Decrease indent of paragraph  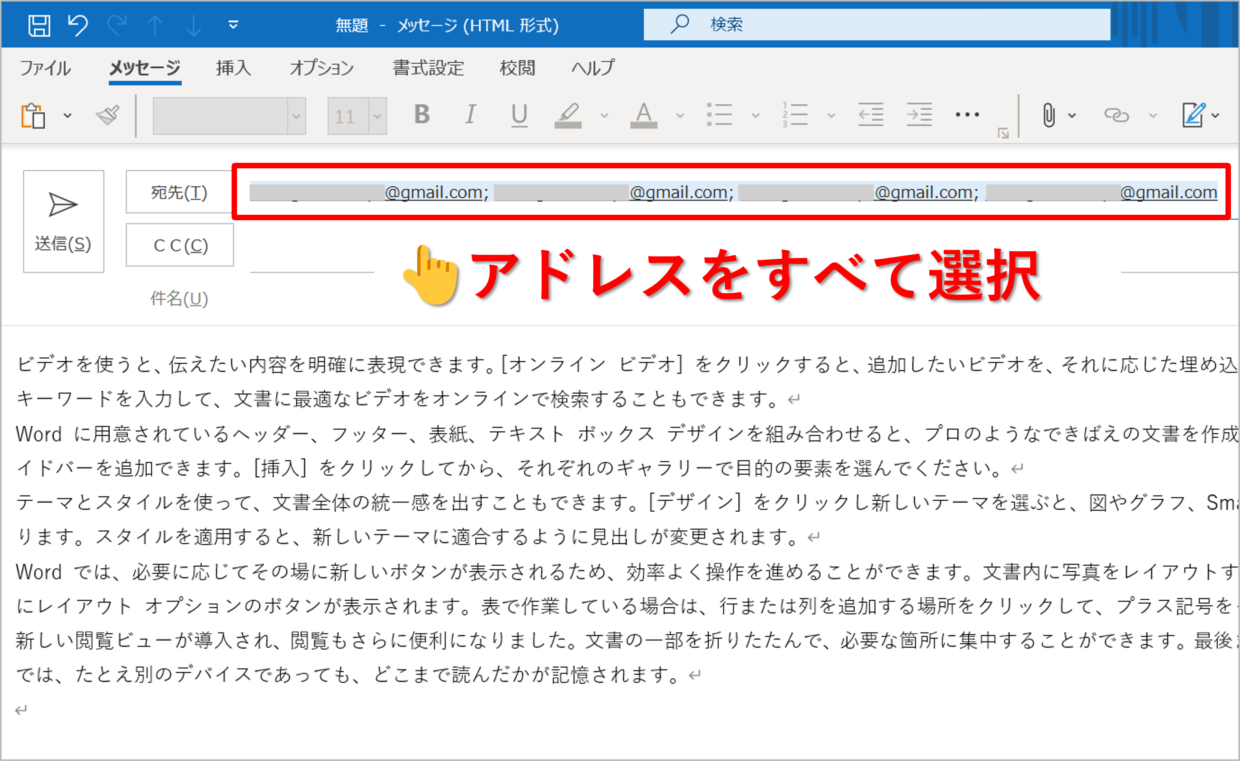(x=871, y=116)
